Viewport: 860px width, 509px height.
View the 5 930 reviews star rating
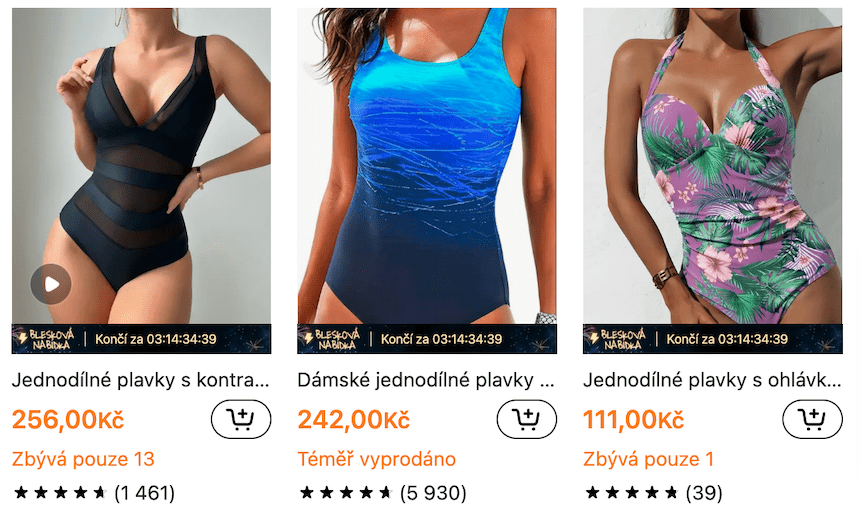tap(382, 493)
